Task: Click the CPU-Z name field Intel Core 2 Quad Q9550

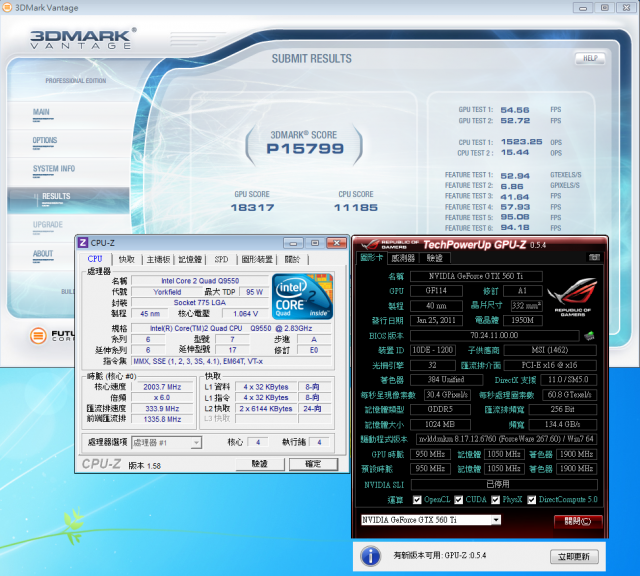Action: coord(200,281)
